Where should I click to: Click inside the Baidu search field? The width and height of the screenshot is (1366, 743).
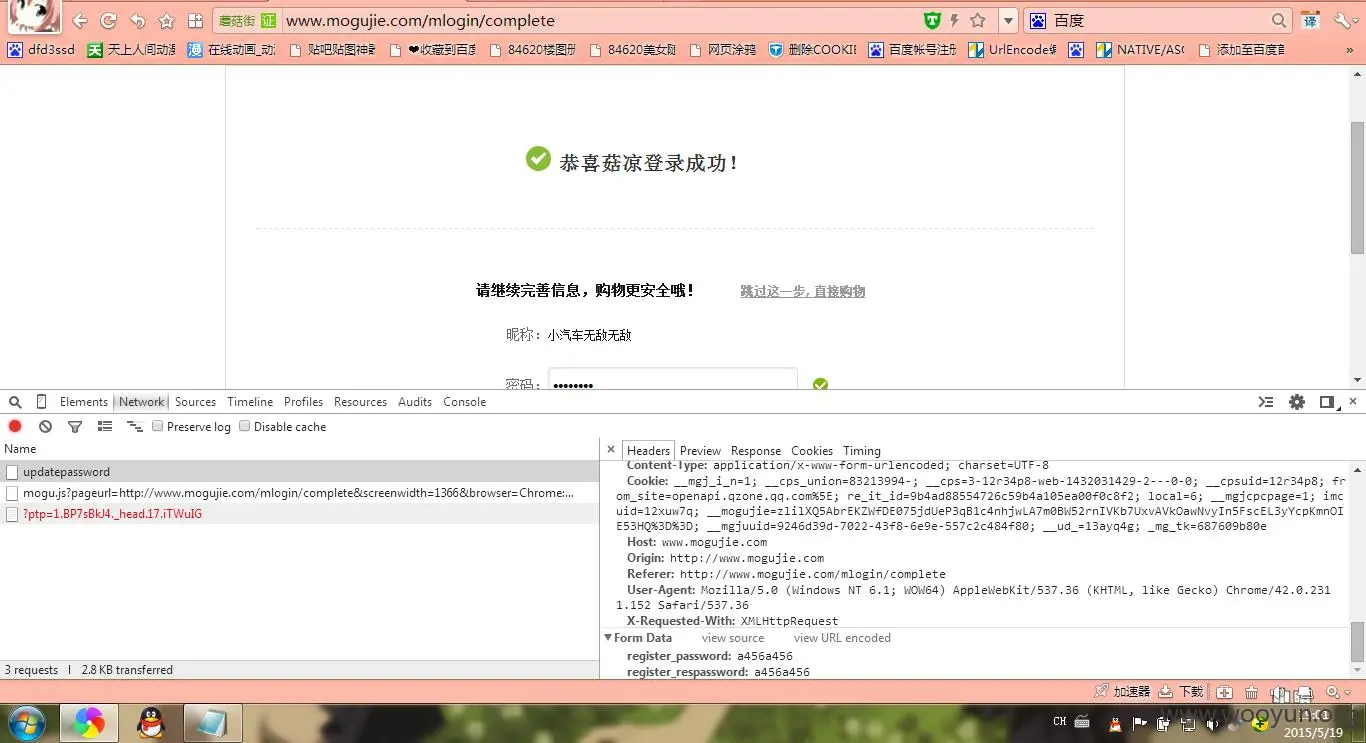[1160, 20]
